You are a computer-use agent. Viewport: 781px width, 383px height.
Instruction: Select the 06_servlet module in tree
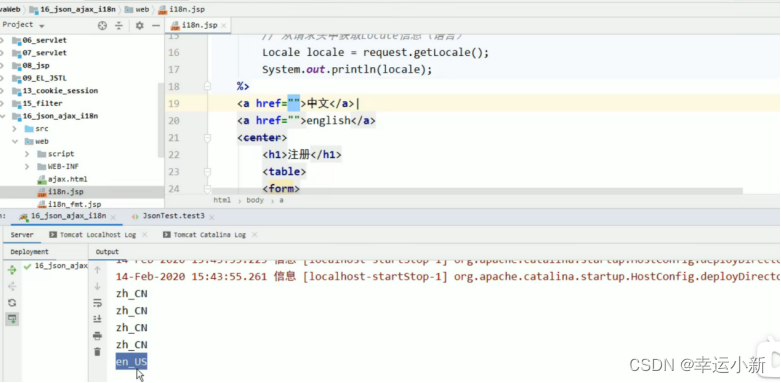(39, 40)
